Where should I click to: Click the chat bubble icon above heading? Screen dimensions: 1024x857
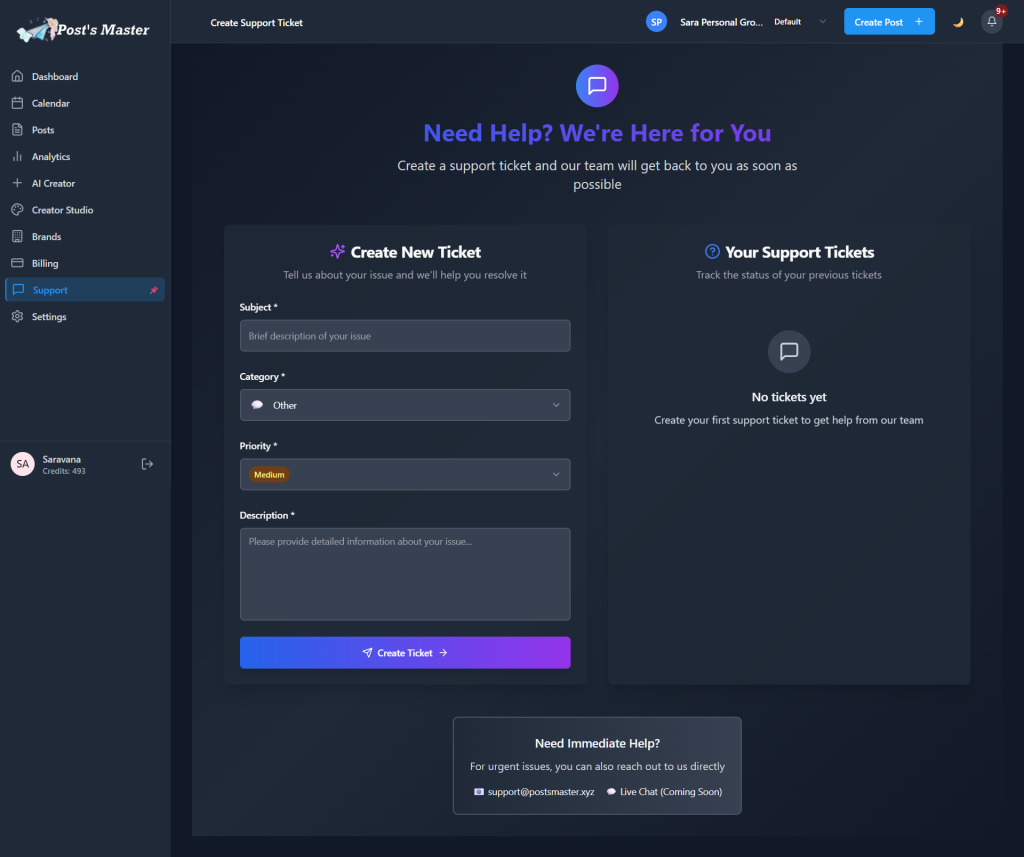click(x=597, y=86)
